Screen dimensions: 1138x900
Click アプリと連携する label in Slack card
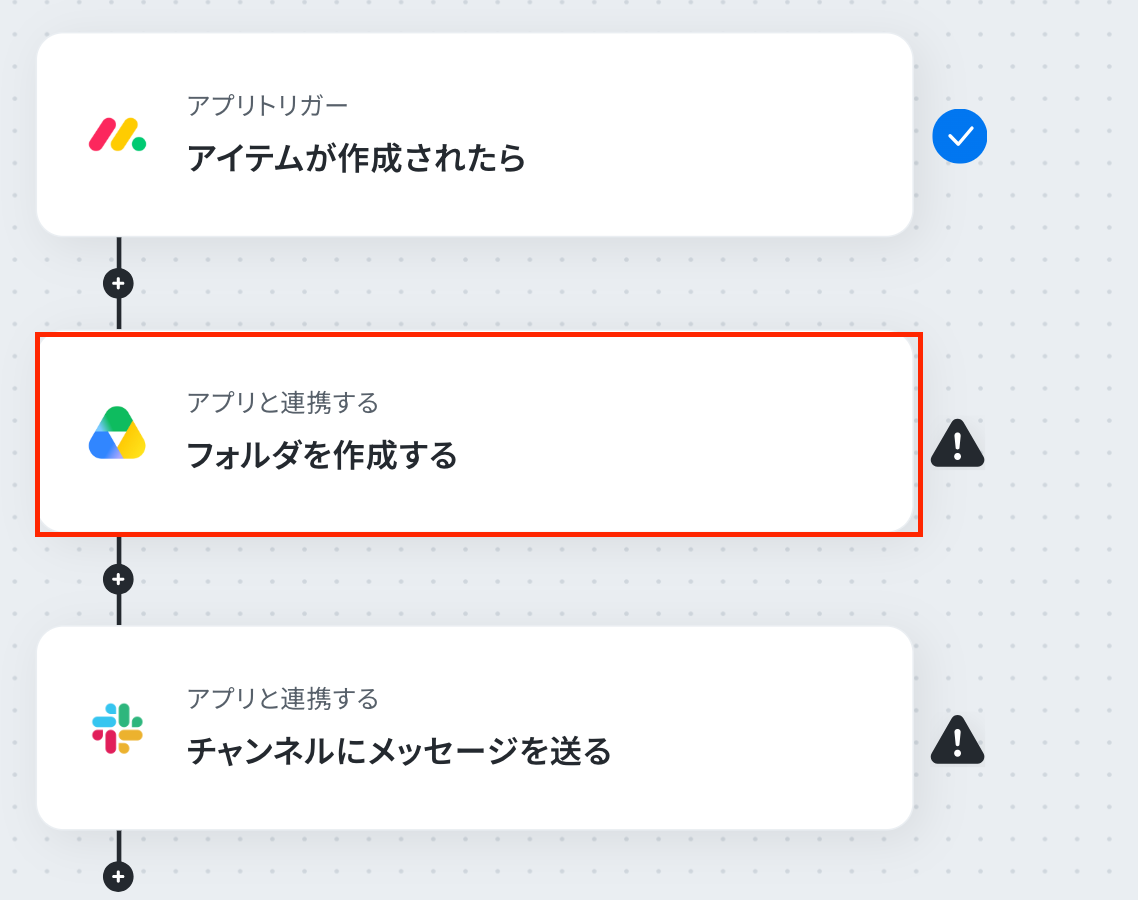283,698
